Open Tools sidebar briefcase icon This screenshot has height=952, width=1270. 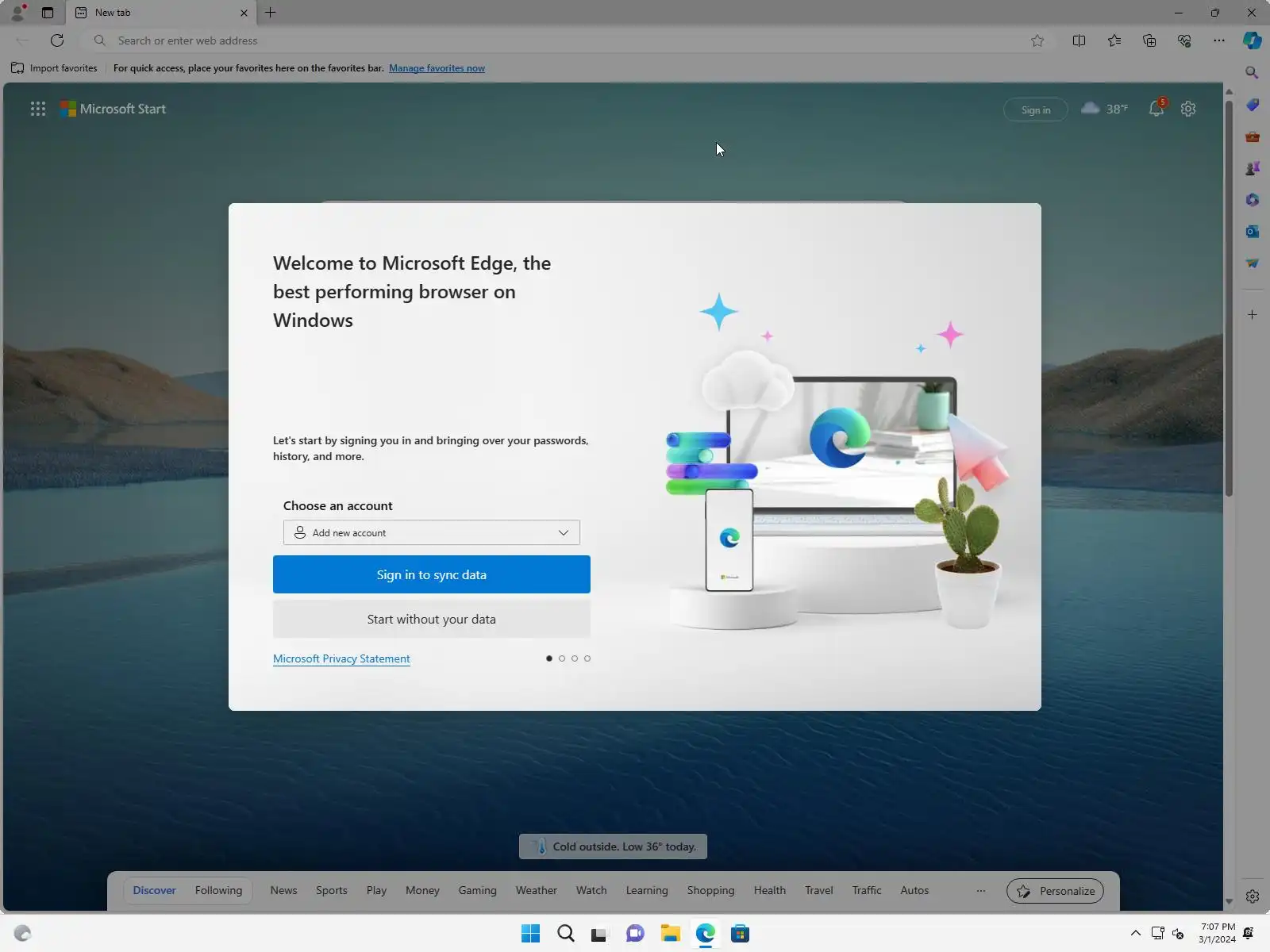(x=1253, y=136)
